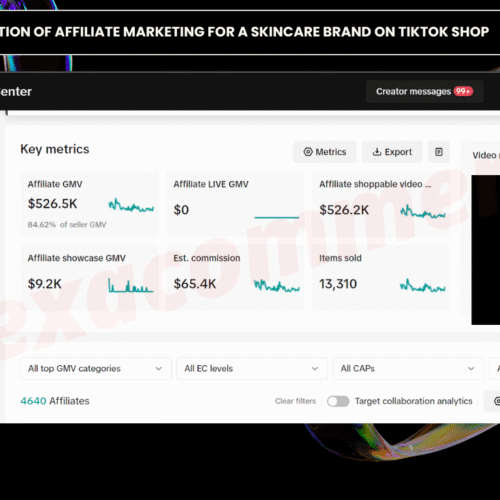Image resolution: width=500 pixels, height=500 pixels.
Task: Click chevron of All CAPs
Action: pyautogui.click(x=471, y=369)
